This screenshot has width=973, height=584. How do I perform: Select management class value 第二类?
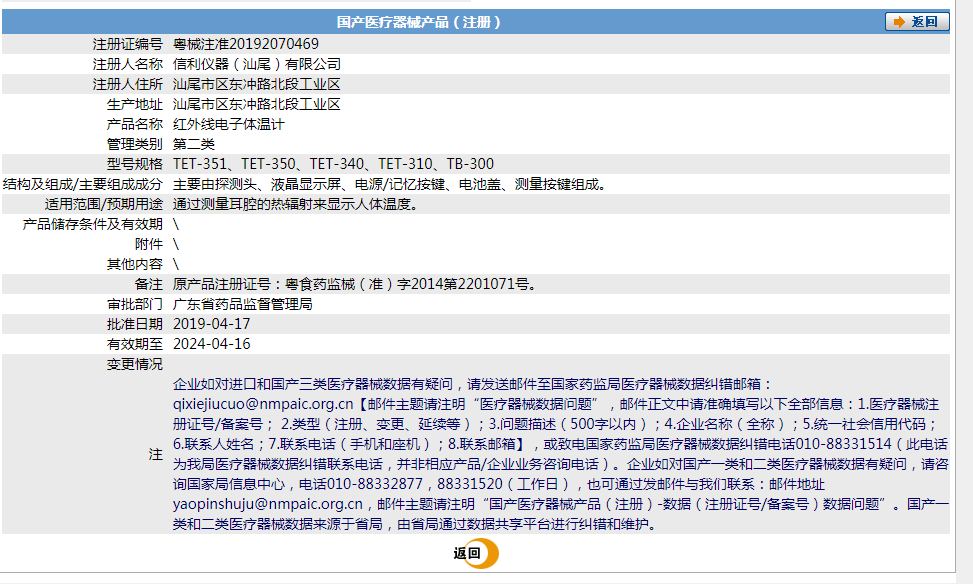194,144
